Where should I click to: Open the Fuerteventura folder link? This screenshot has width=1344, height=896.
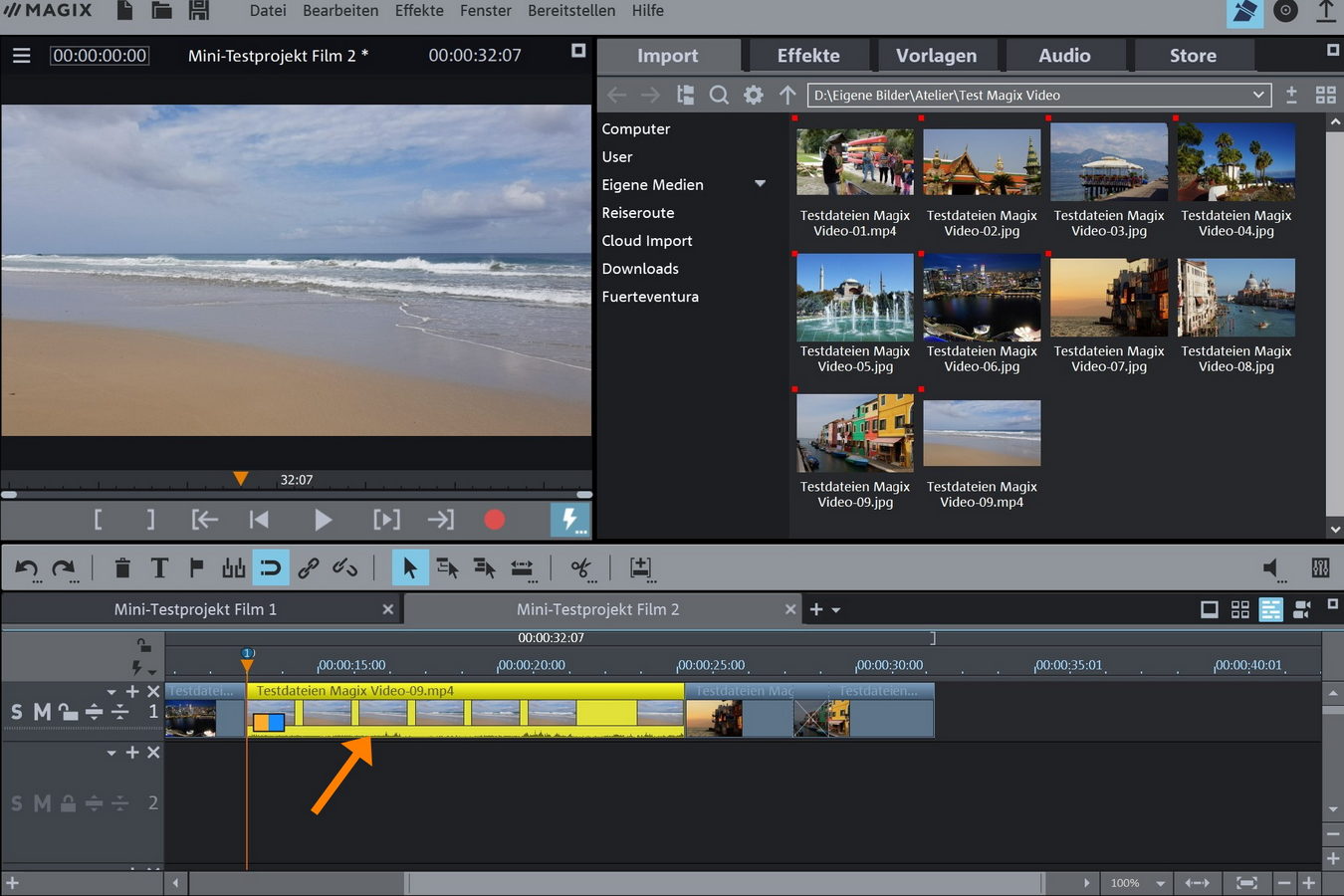(x=650, y=297)
